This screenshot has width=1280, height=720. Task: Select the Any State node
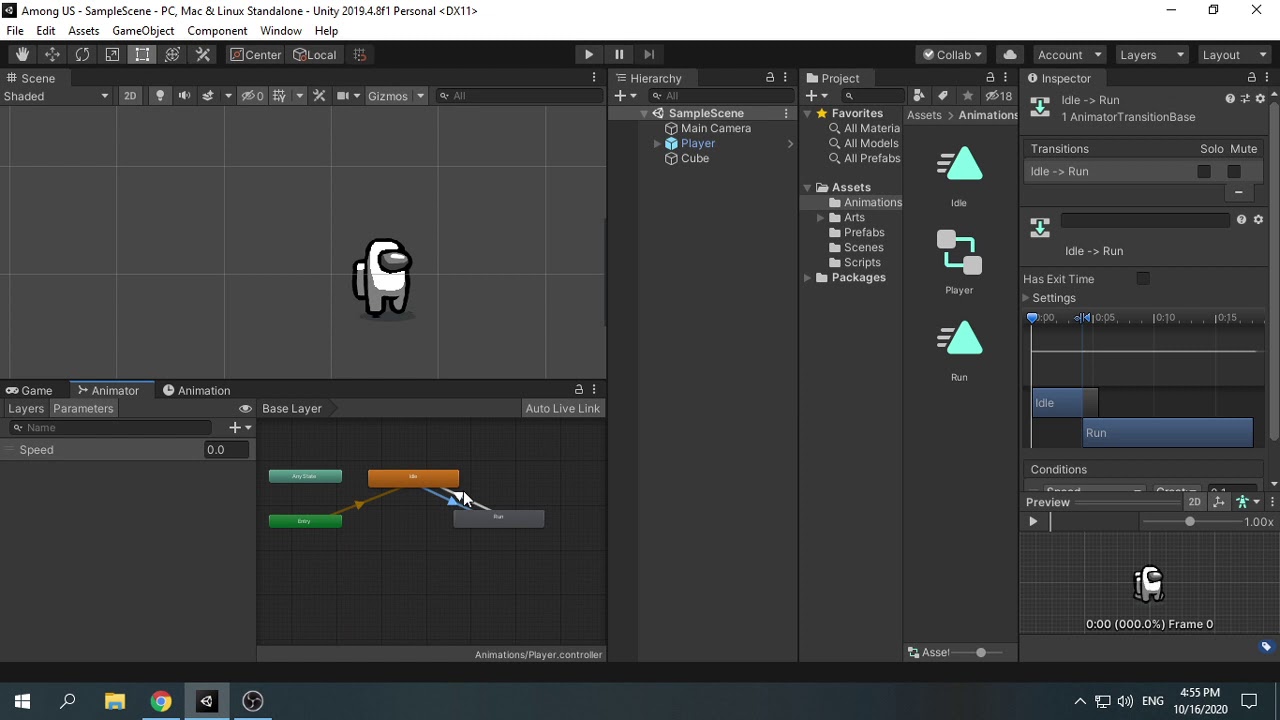305,477
